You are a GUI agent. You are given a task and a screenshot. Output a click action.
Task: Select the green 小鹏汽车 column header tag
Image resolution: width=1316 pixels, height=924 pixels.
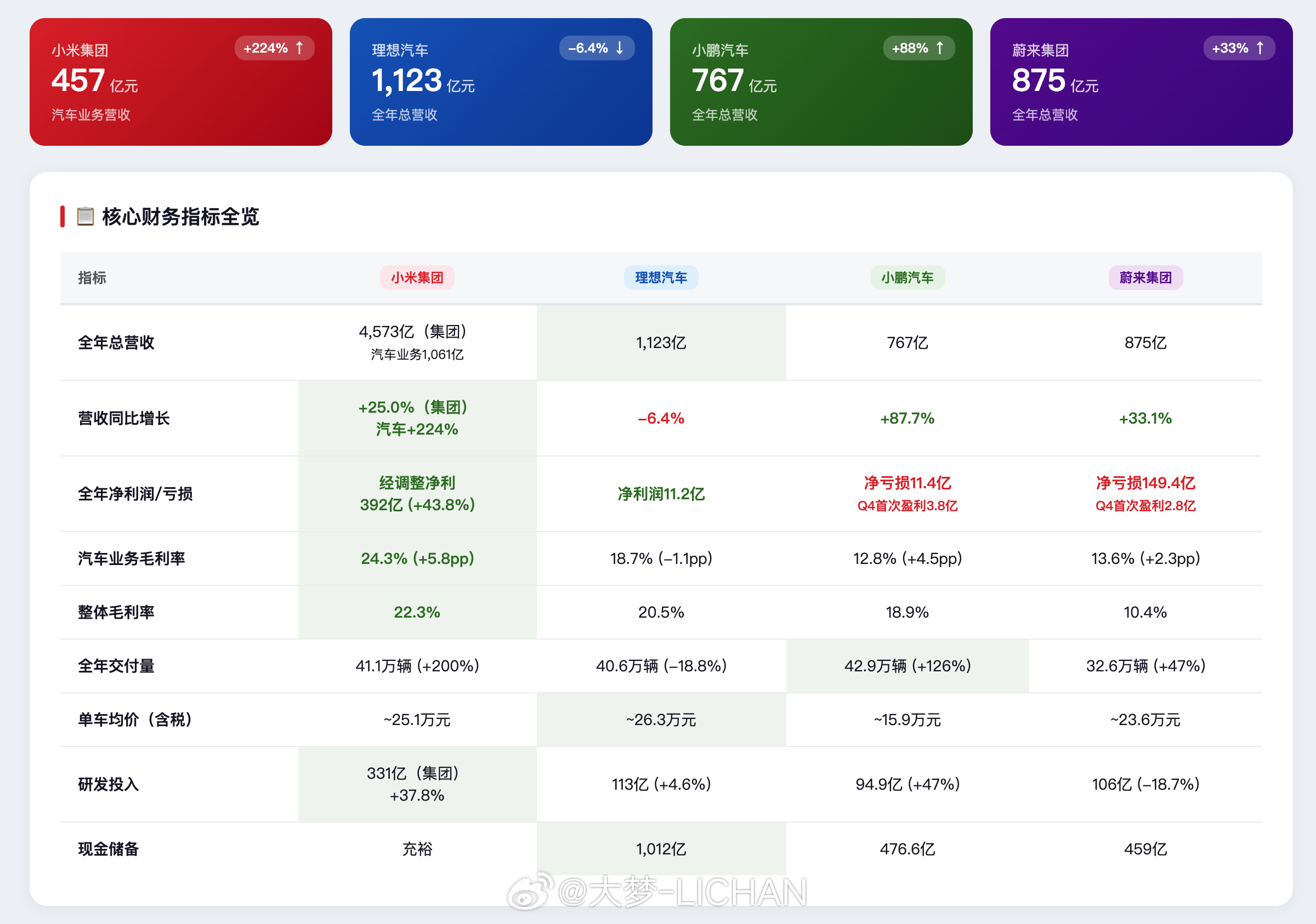click(x=907, y=278)
